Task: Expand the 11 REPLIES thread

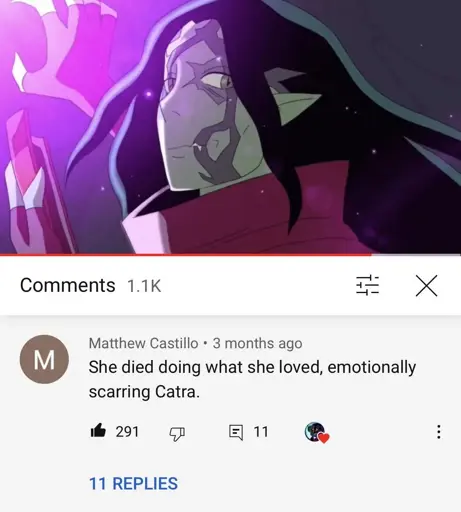Action: point(133,483)
